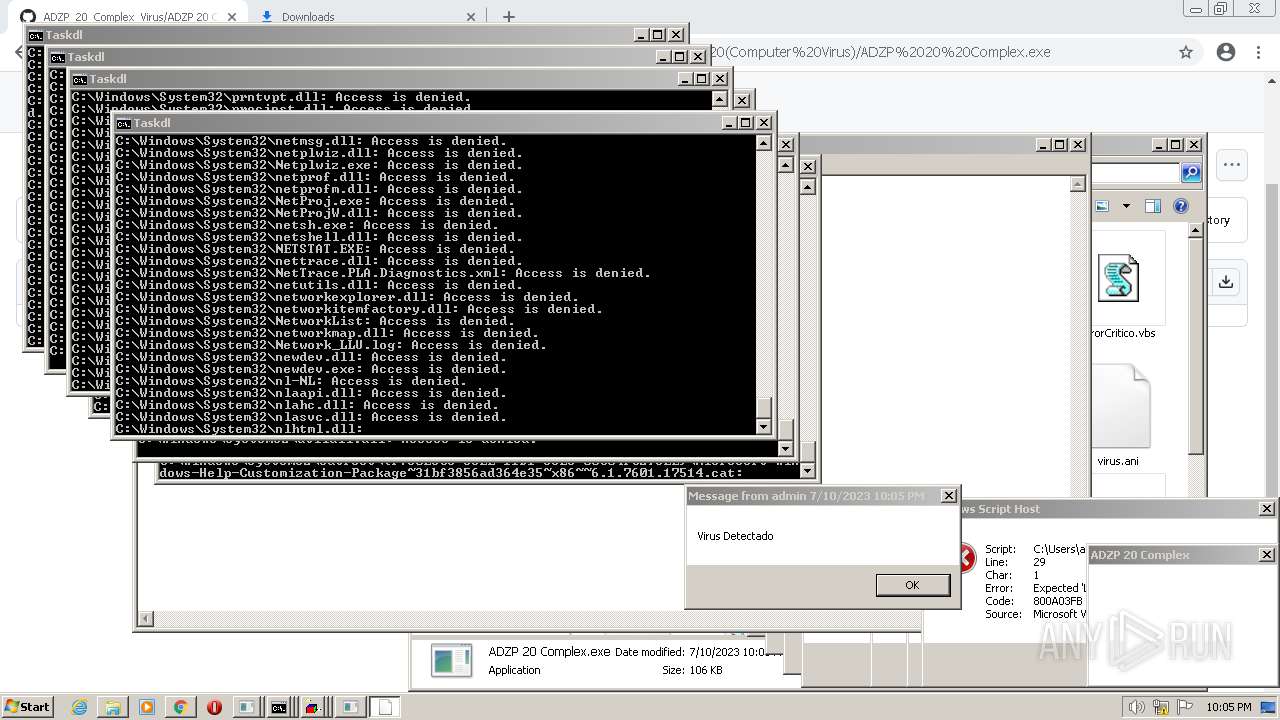The width and height of the screenshot is (1280, 720).
Task: Bookmark this page with the star icon
Action: pos(1186,52)
